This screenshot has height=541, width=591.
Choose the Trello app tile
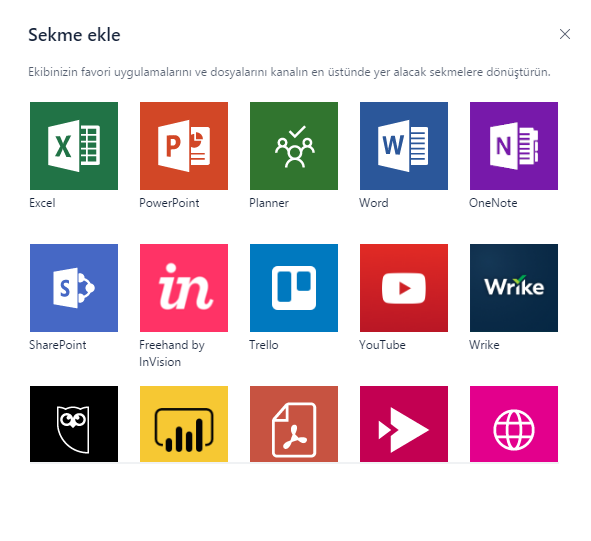pyautogui.click(x=294, y=288)
